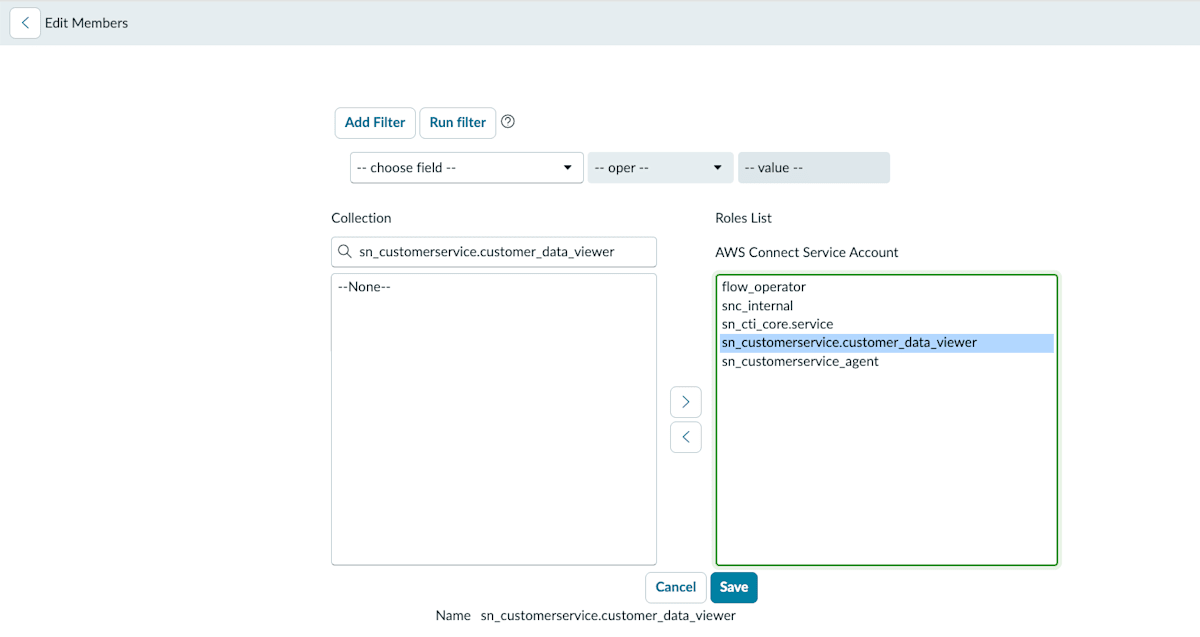The image size is (1200, 637).
Task: Click the Save button
Action: coord(734,587)
